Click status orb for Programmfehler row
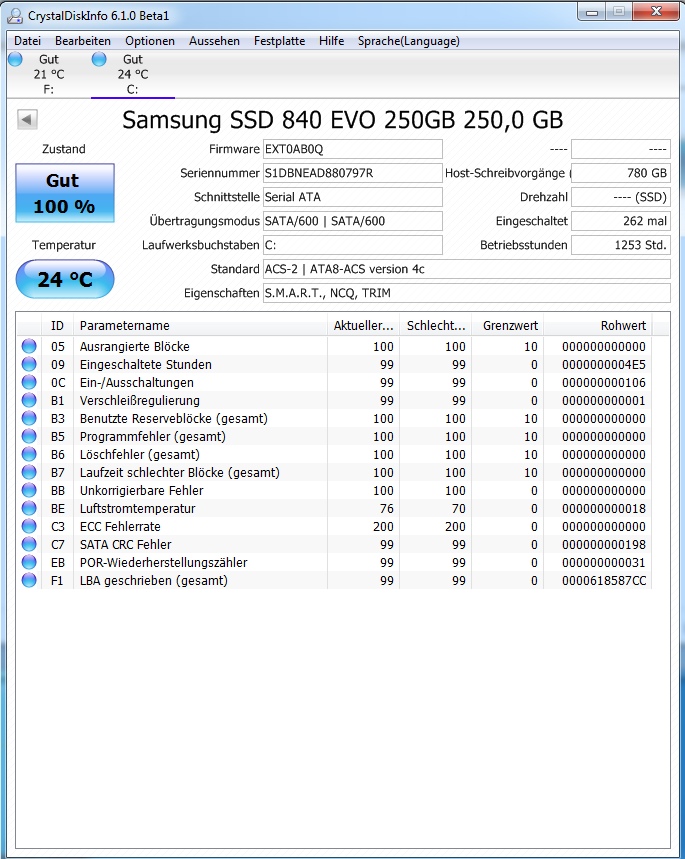Viewport: 685px width, 859px height. (29, 437)
